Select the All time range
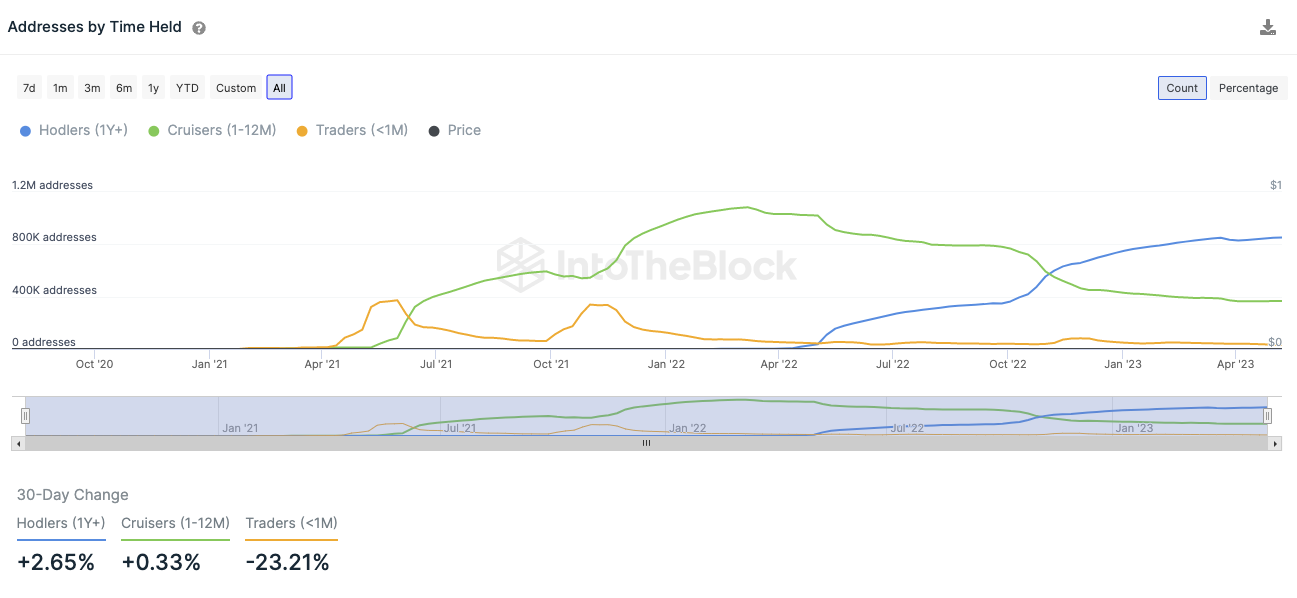Screen dimensions: 1297x598 pos(279,88)
